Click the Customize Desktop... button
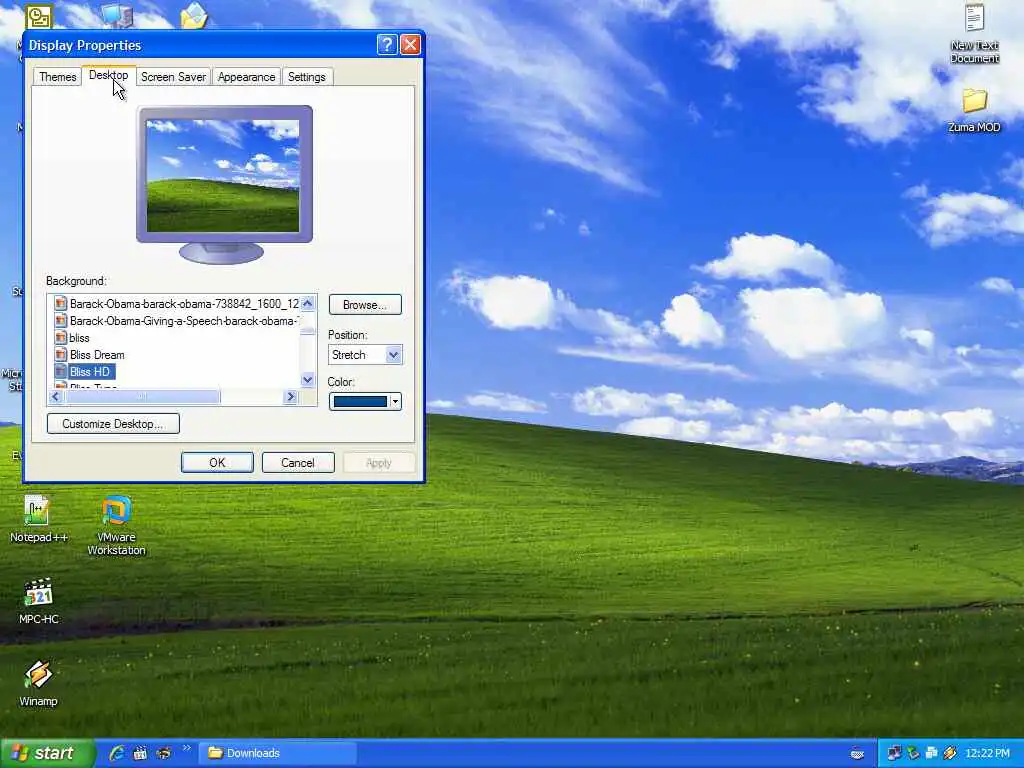 pos(114,424)
